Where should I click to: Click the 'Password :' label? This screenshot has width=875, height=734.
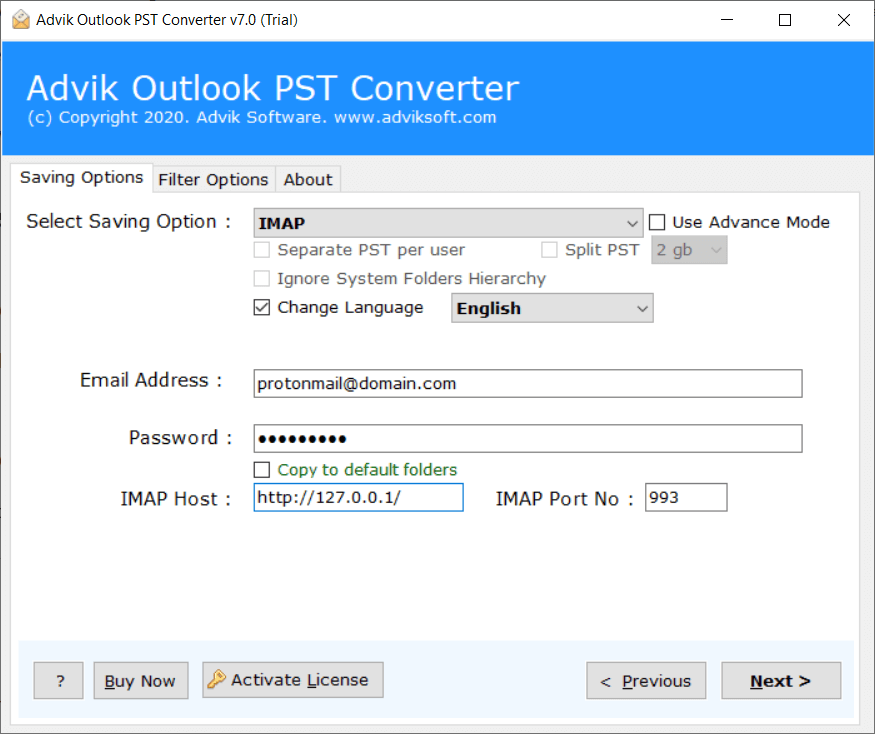click(180, 438)
